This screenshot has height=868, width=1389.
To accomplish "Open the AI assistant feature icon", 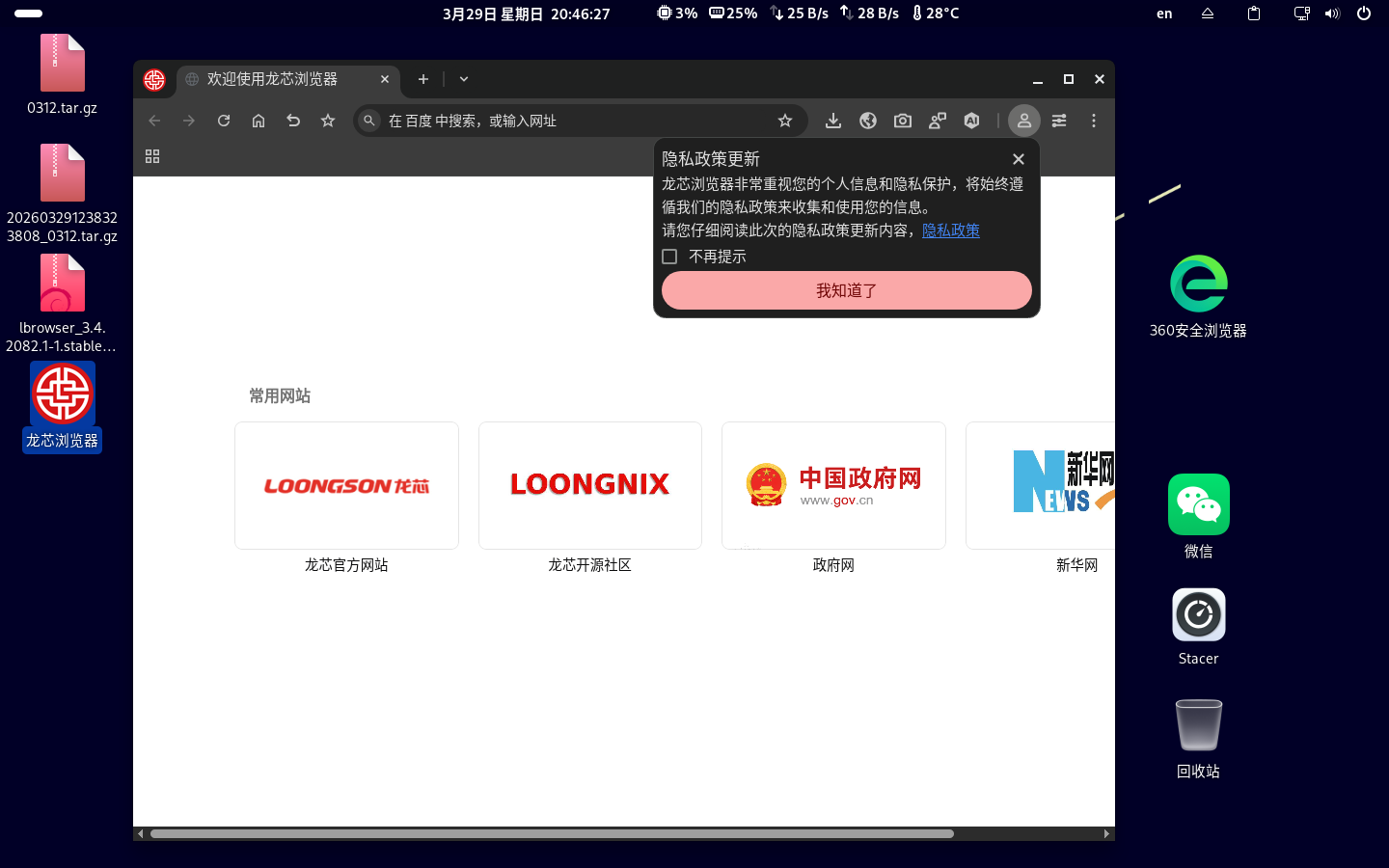I will pyautogui.click(x=971, y=121).
